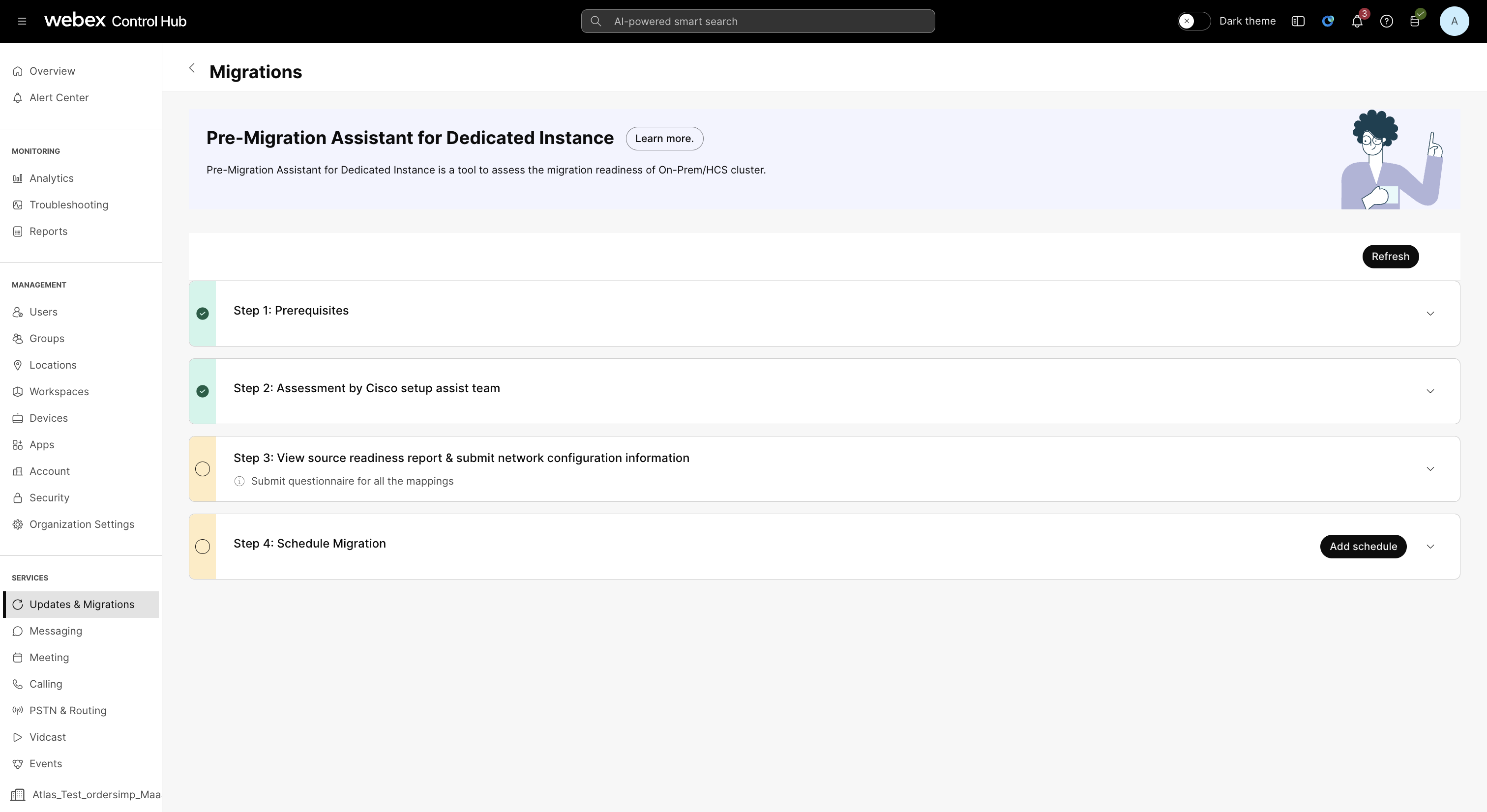Focus the AI-powered smart search field
1487x812 pixels.
tap(757, 21)
